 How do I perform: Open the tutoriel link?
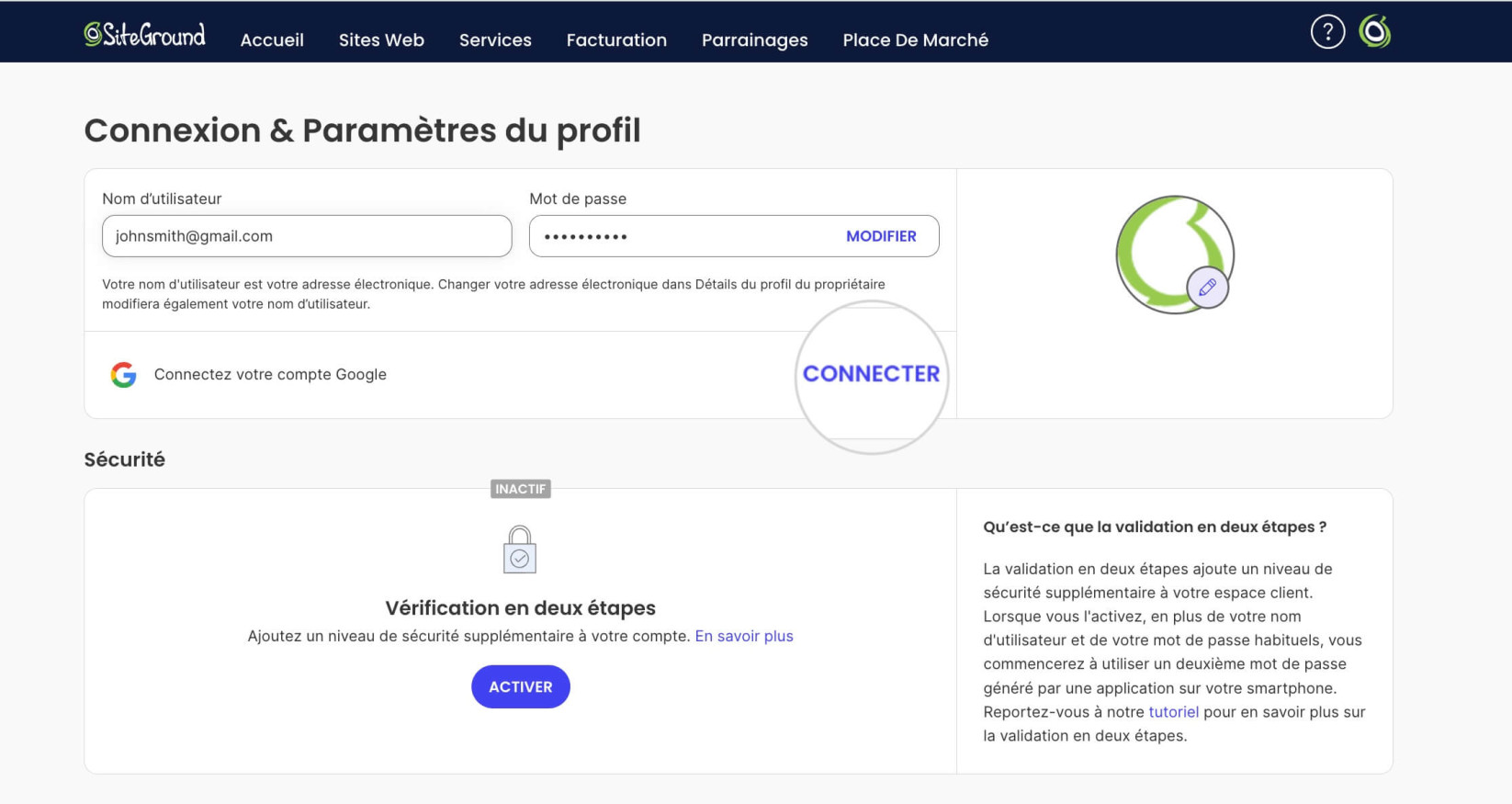[x=1173, y=712]
